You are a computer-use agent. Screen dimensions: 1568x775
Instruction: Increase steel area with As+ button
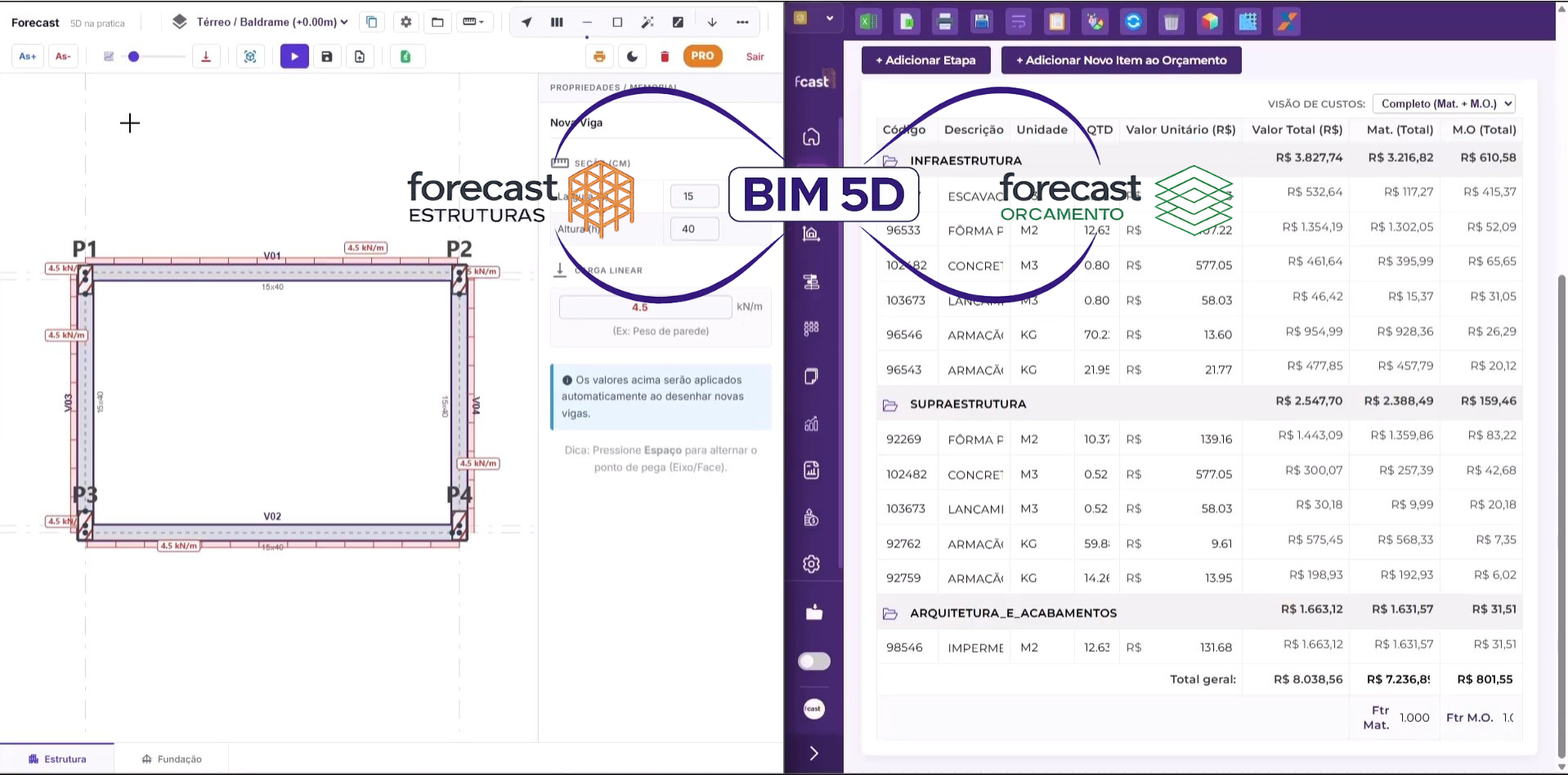28,56
